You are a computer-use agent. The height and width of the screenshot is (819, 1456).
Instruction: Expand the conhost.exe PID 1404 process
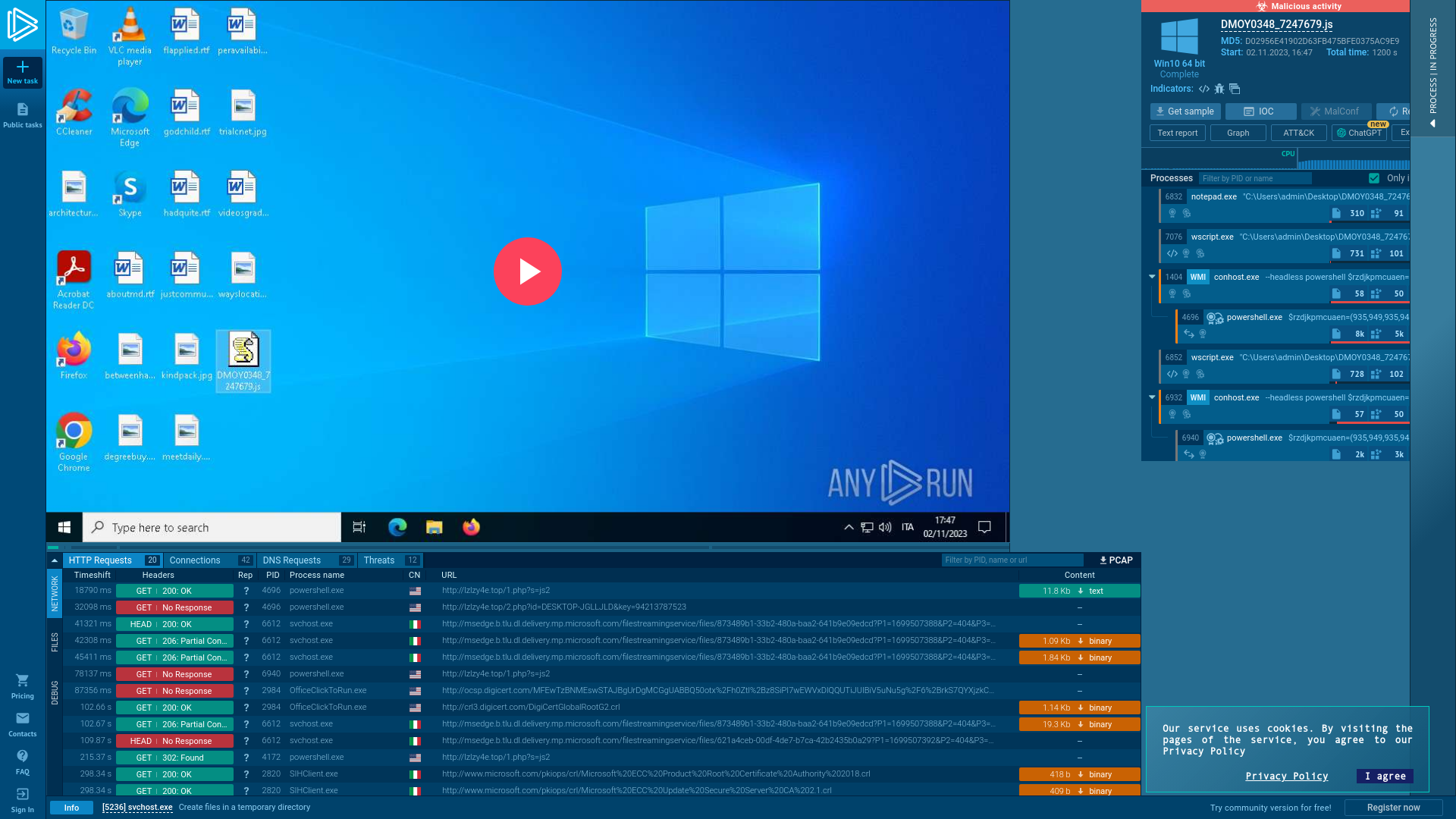tap(1152, 277)
